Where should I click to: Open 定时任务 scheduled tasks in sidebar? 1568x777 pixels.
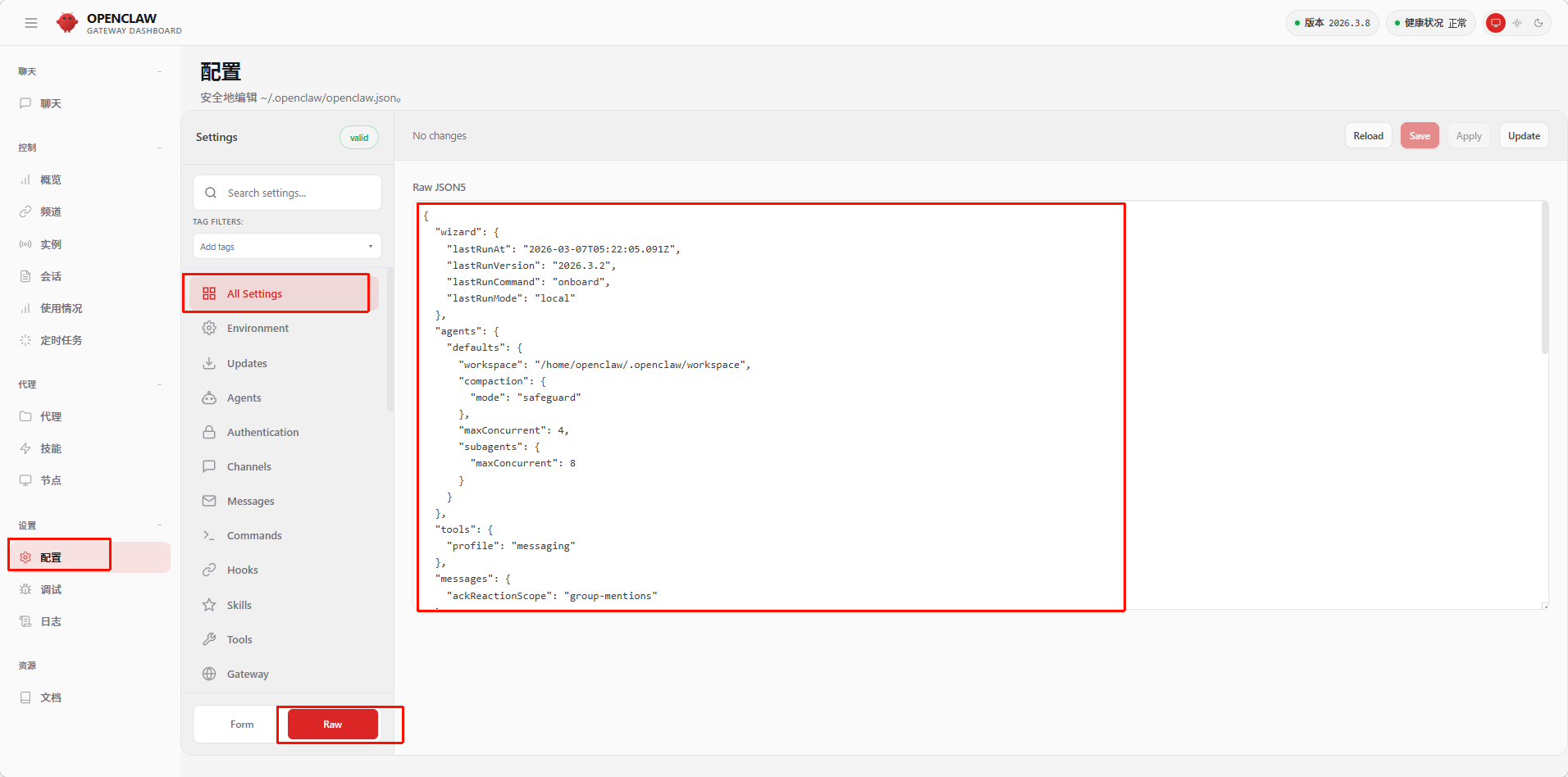61,340
